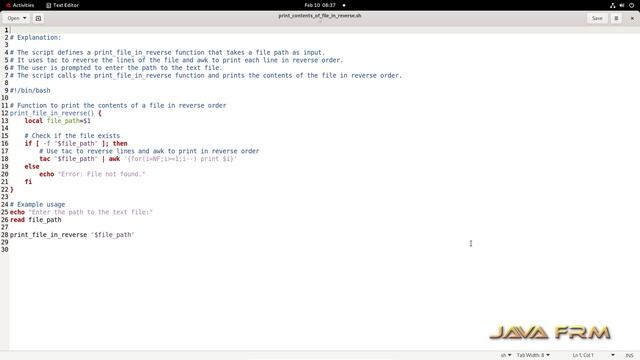Open the clock showing Feb 10 08:37
This screenshot has width=640, height=360.
pyautogui.click(x=320, y=5)
